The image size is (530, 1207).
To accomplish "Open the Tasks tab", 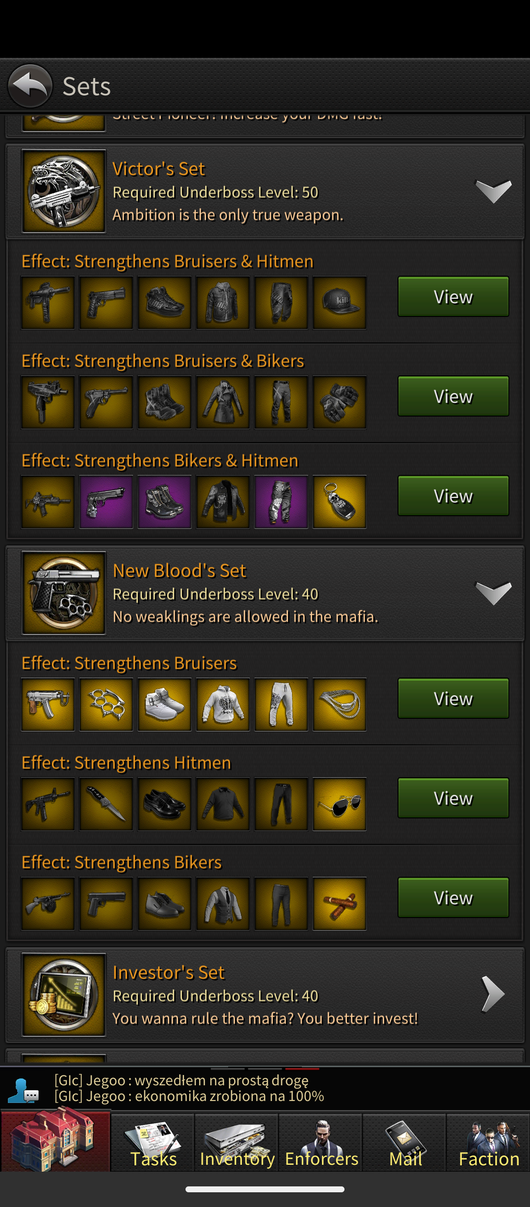I will [153, 1141].
